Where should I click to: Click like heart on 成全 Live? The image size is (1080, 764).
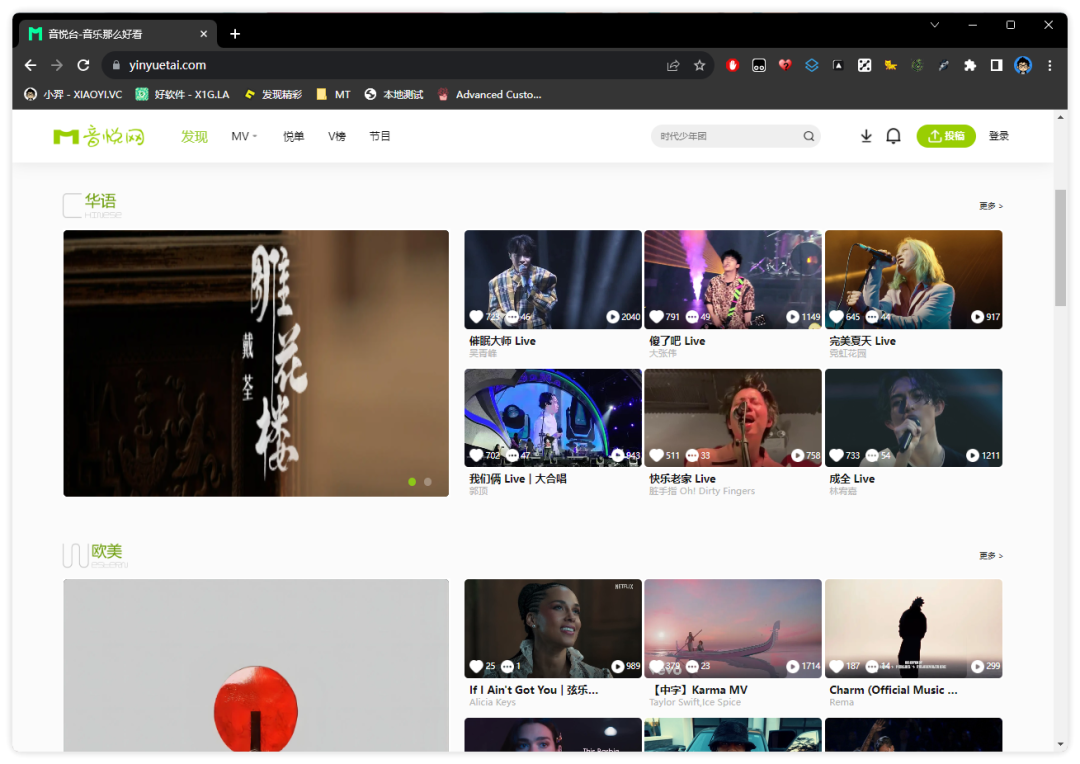click(836, 455)
